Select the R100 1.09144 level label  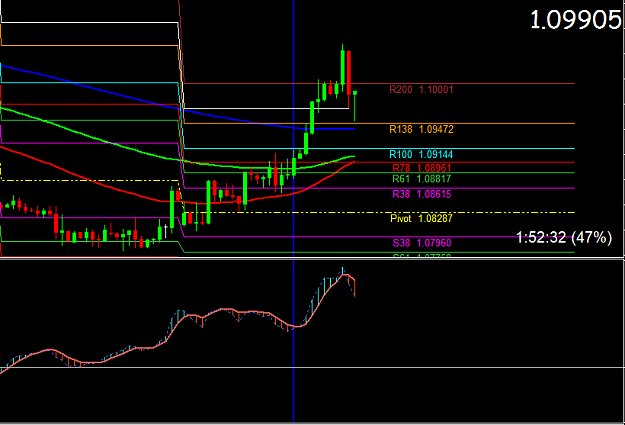[421, 154]
